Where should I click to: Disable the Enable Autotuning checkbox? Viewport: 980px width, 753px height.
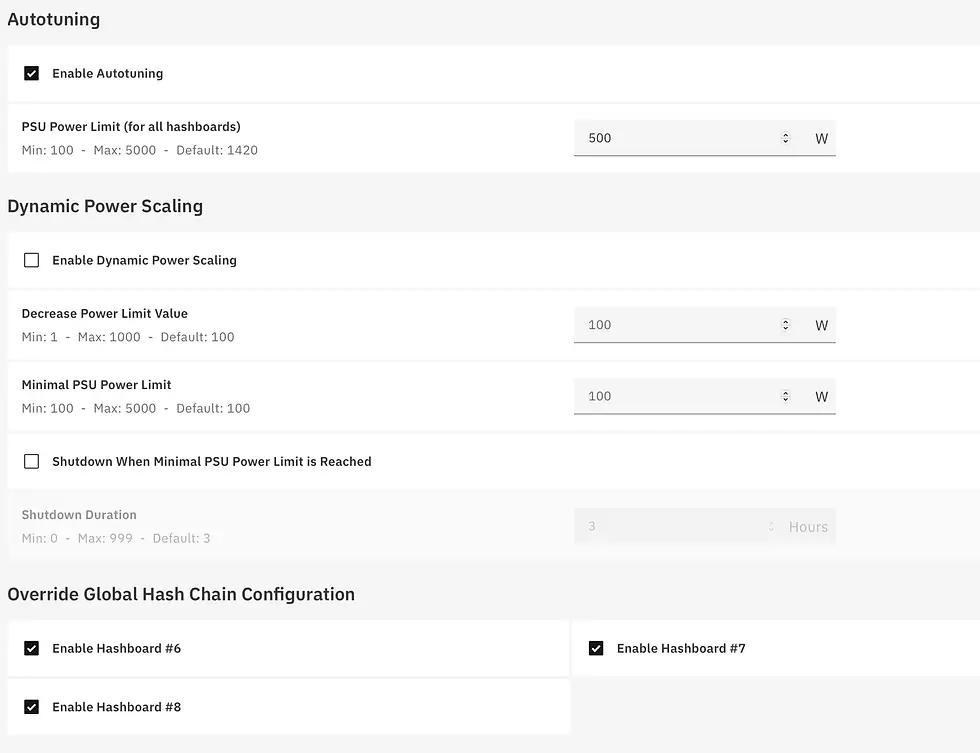[31, 73]
